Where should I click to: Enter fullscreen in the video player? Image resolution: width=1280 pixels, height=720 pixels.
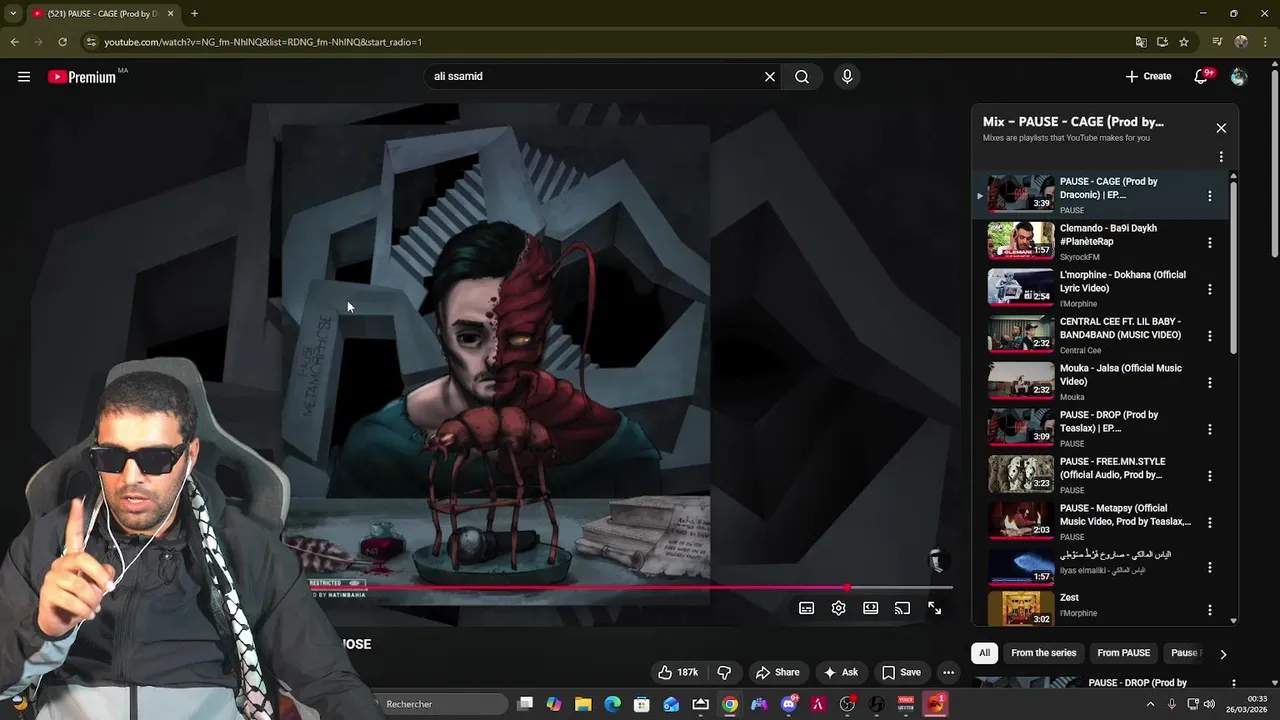(x=934, y=608)
